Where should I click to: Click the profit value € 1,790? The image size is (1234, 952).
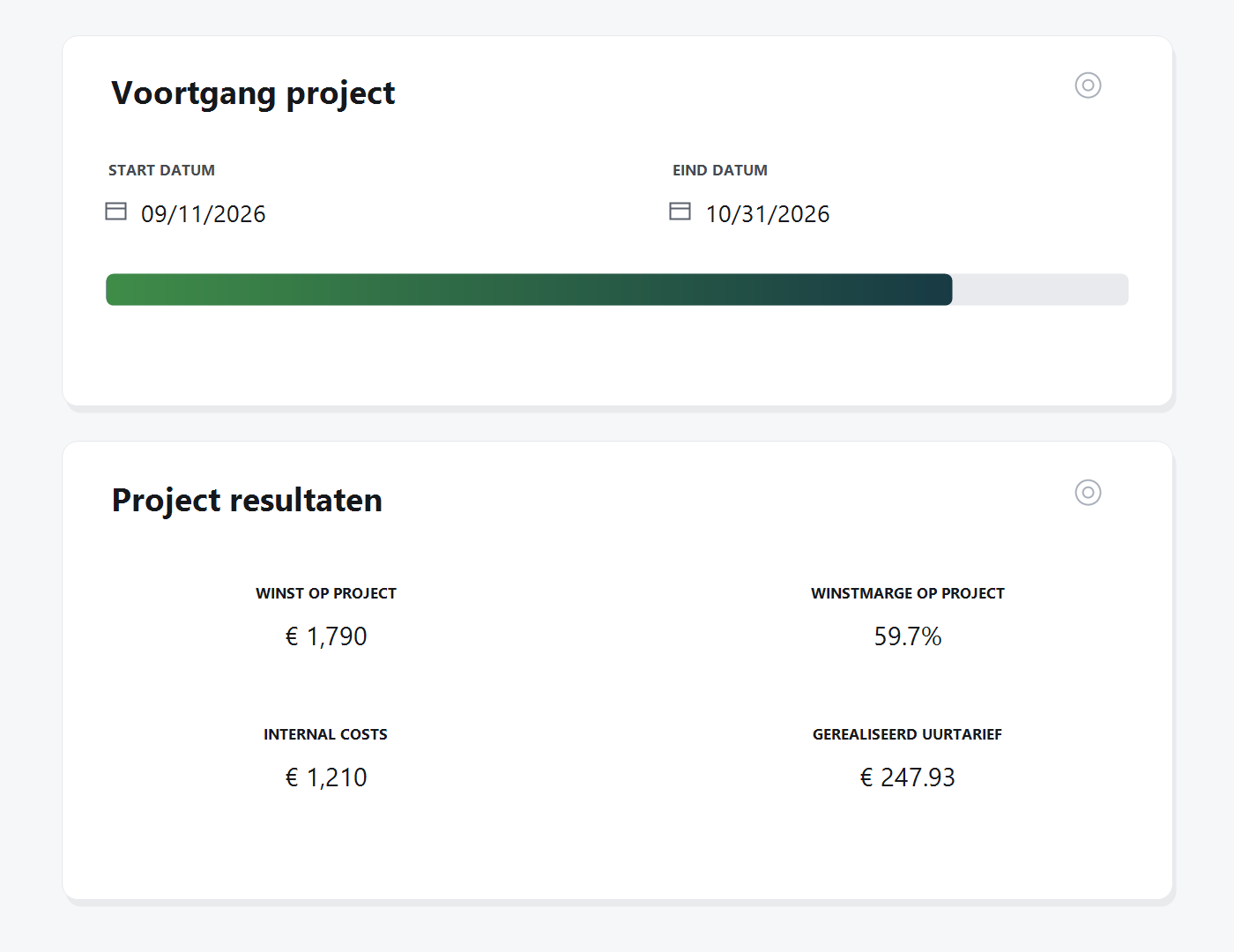click(326, 636)
